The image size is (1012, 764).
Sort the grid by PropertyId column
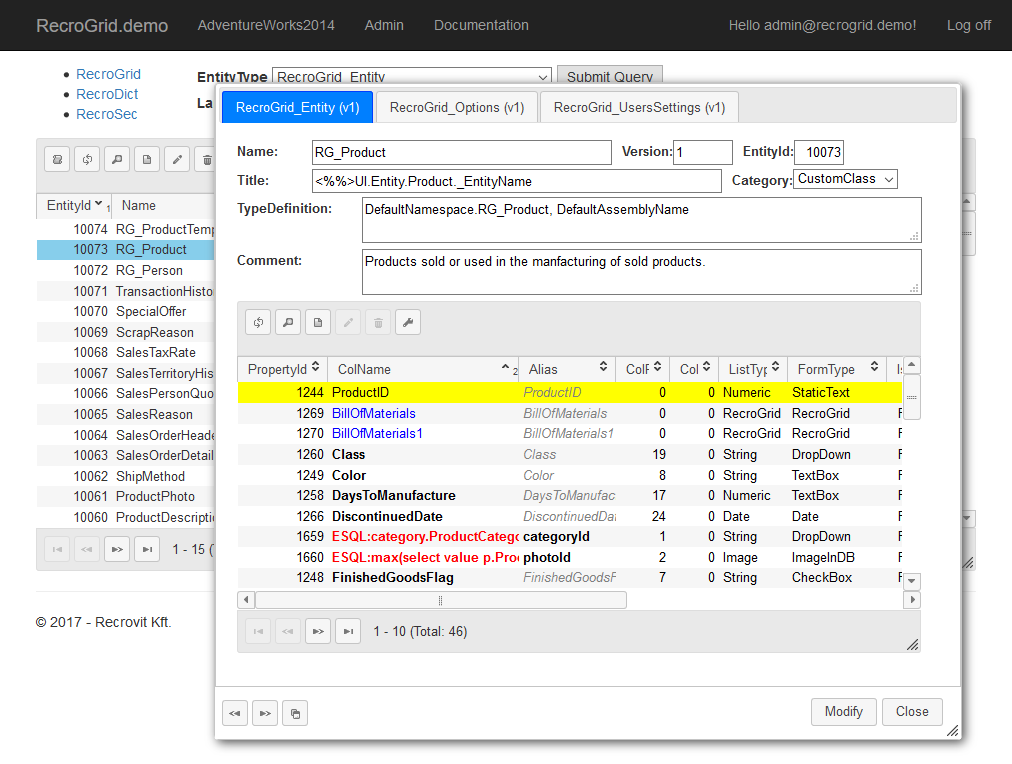[x=284, y=369]
